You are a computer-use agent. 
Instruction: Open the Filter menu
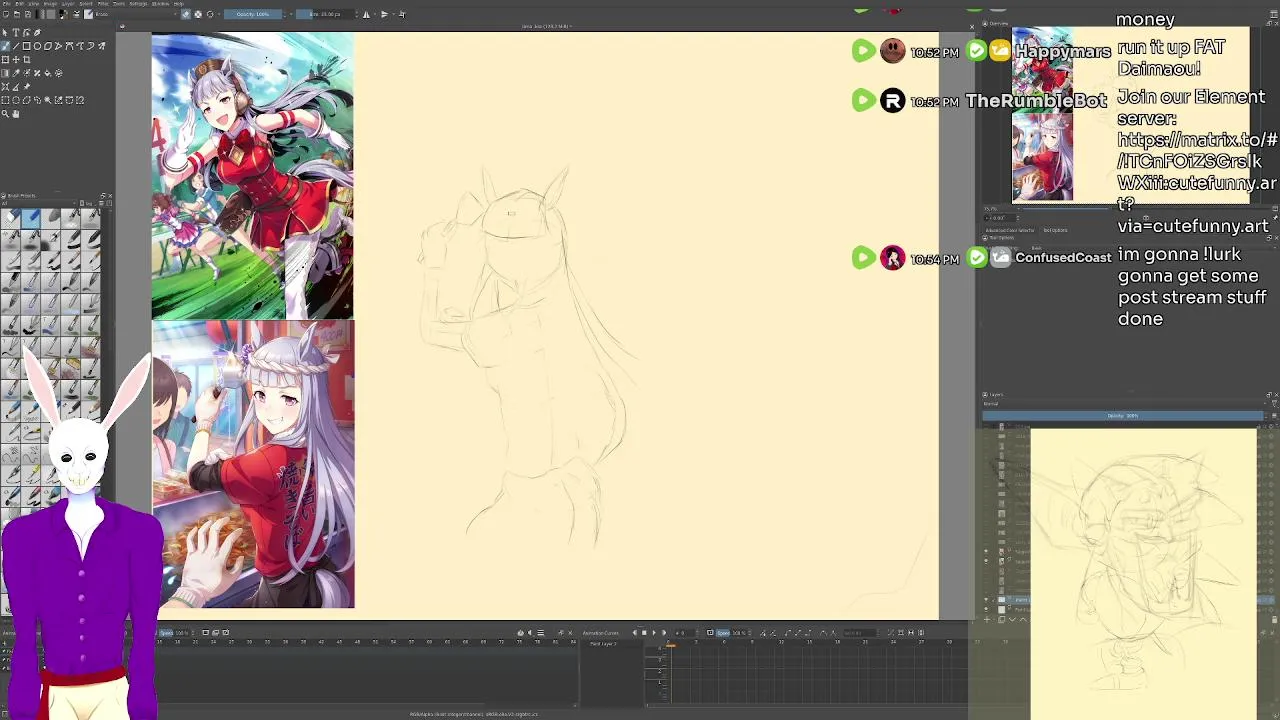(x=105, y=4)
